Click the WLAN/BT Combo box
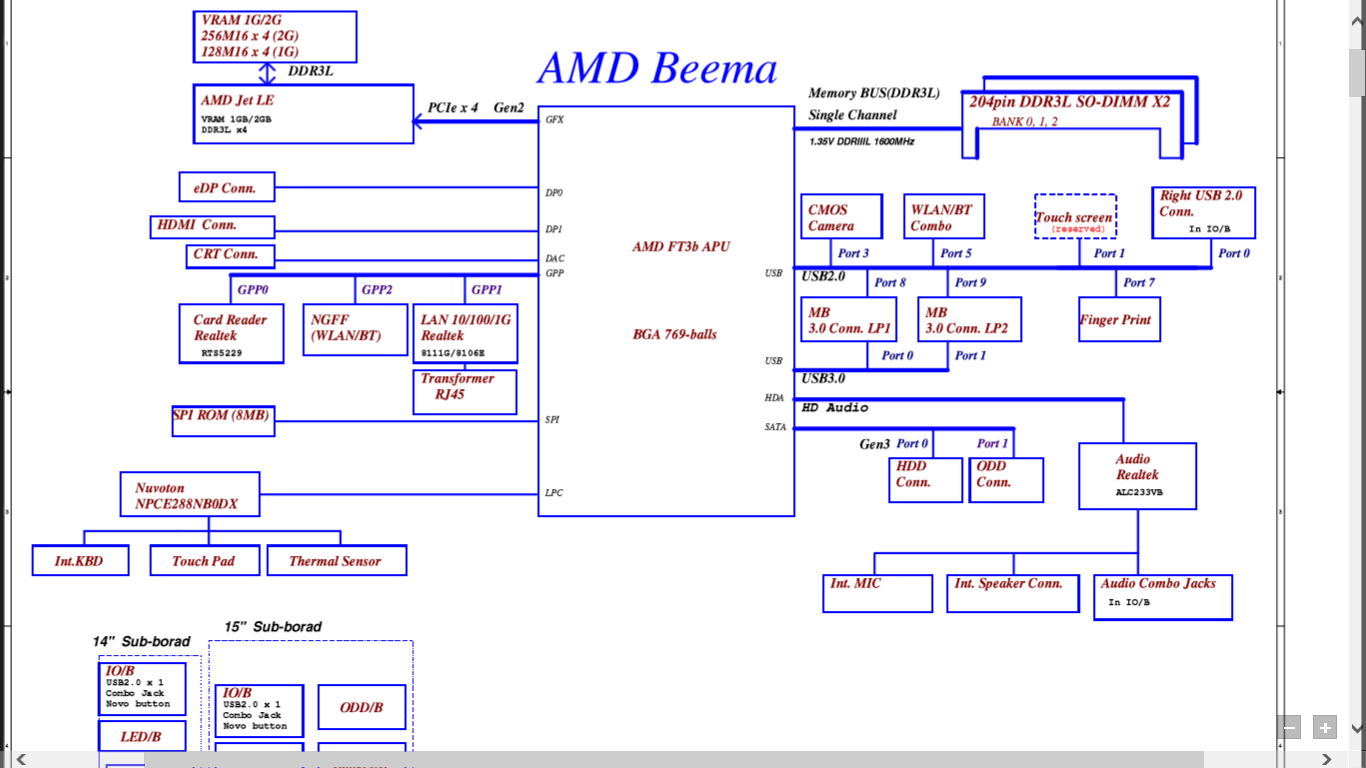The height and width of the screenshot is (768, 1366). click(944, 216)
